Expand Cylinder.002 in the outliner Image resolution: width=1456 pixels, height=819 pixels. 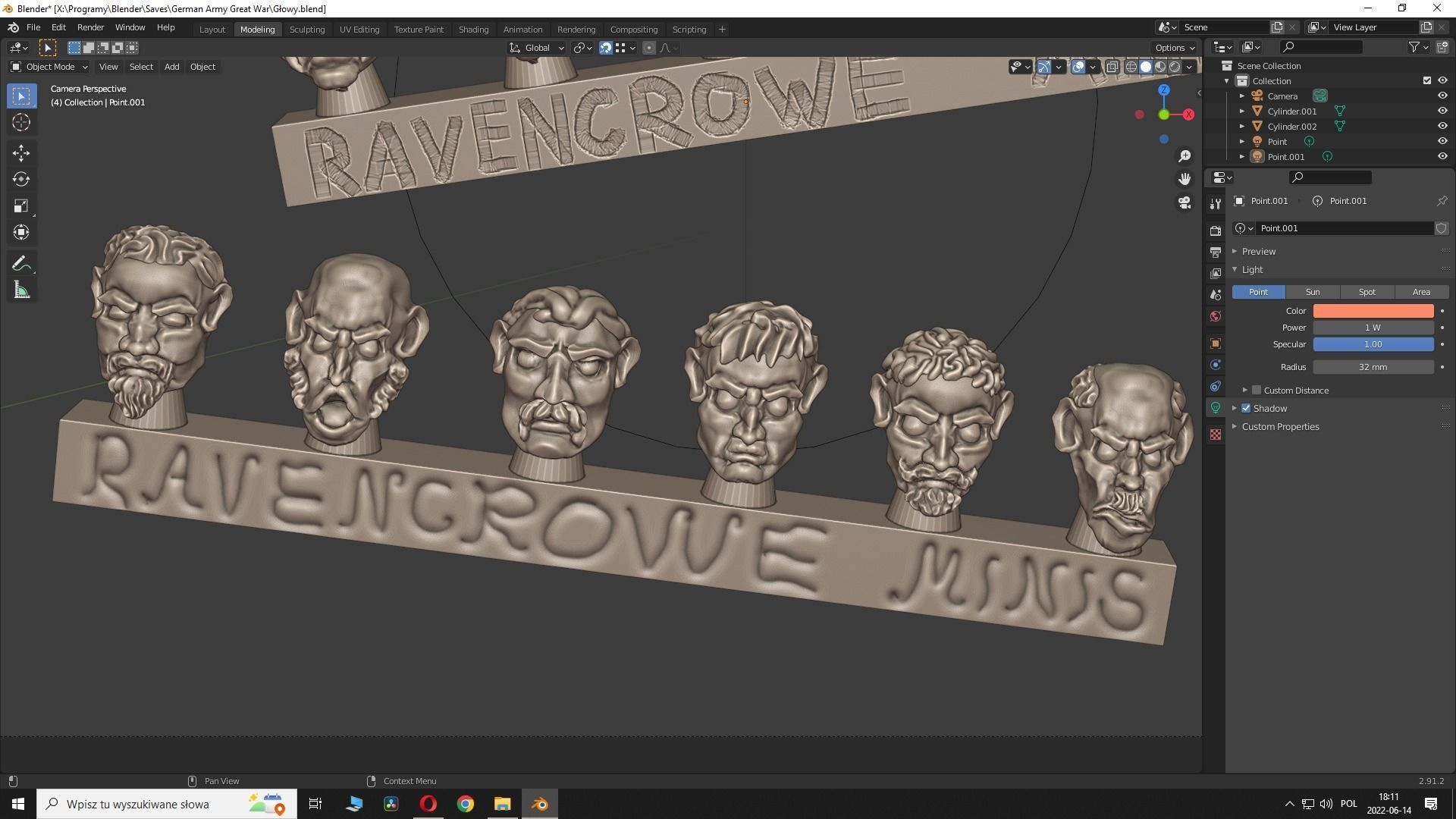1242,127
